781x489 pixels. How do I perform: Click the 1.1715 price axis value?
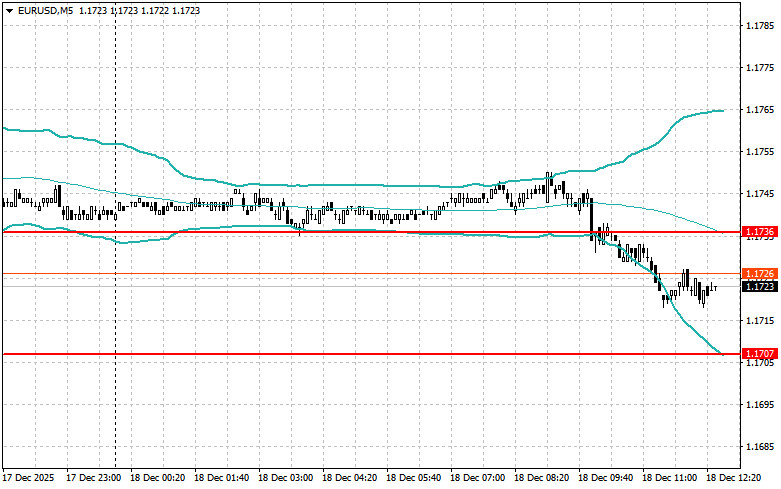[x=760, y=320]
